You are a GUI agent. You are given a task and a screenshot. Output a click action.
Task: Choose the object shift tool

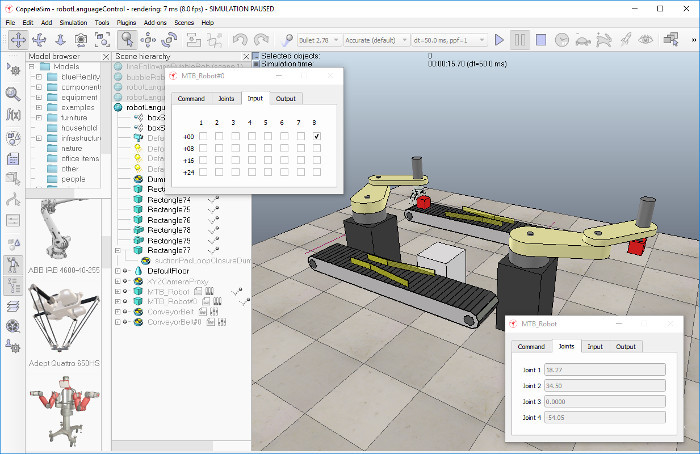[x=148, y=40]
